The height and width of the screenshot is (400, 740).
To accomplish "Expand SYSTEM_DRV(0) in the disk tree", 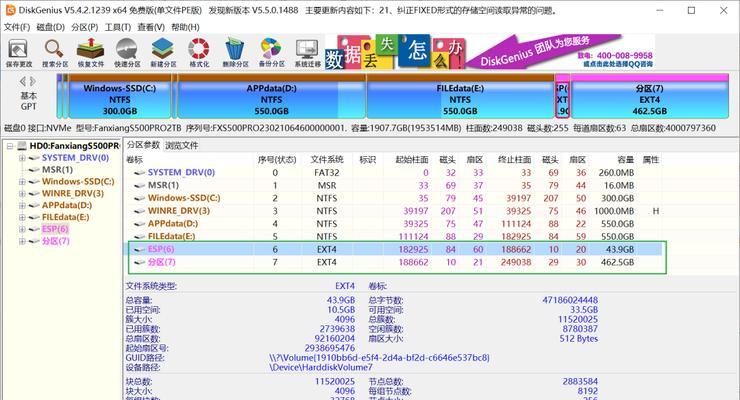I will 22,158.
